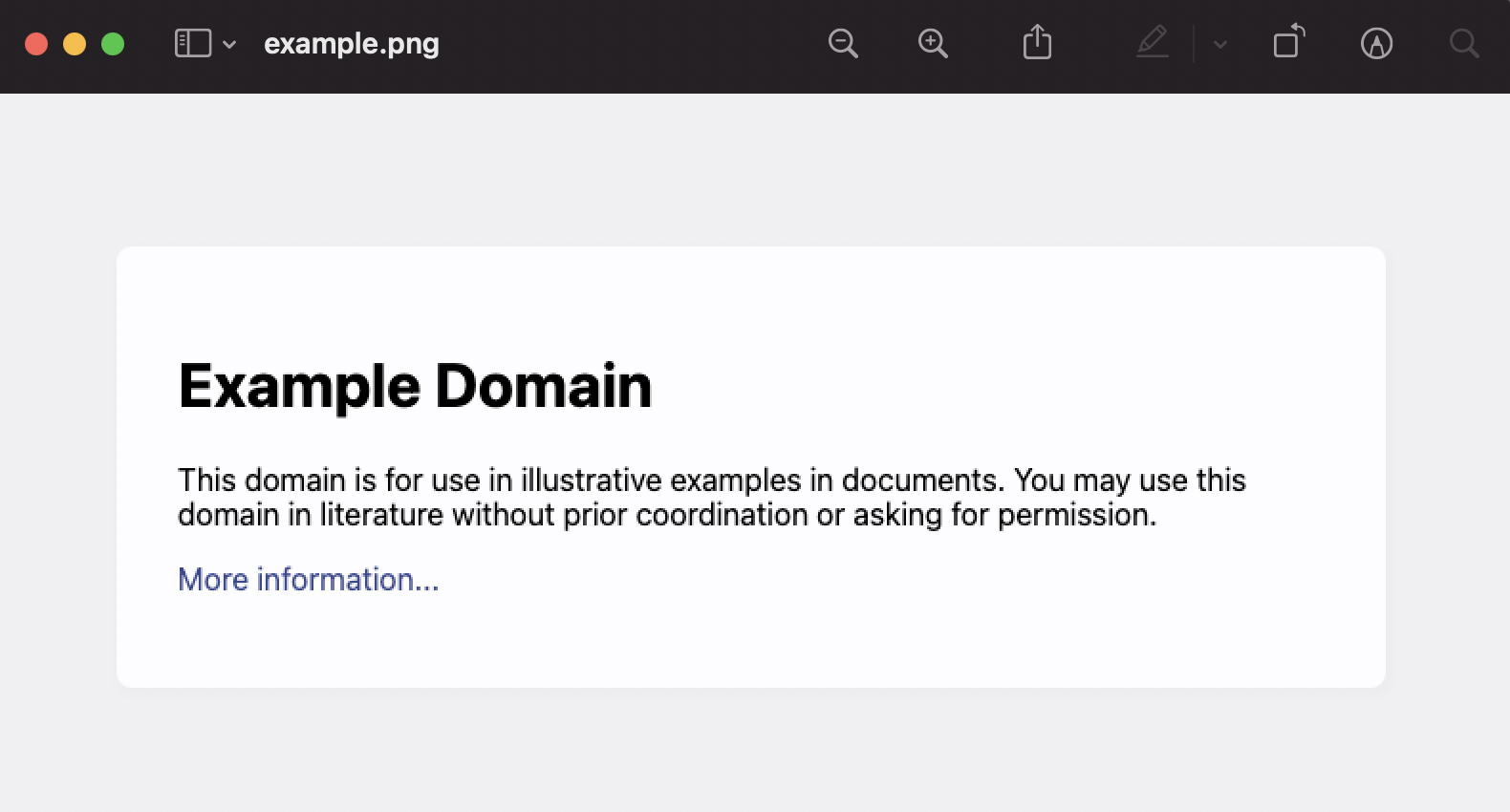
Task: Show the Markup toolbar
Action: click(1376, 44)
